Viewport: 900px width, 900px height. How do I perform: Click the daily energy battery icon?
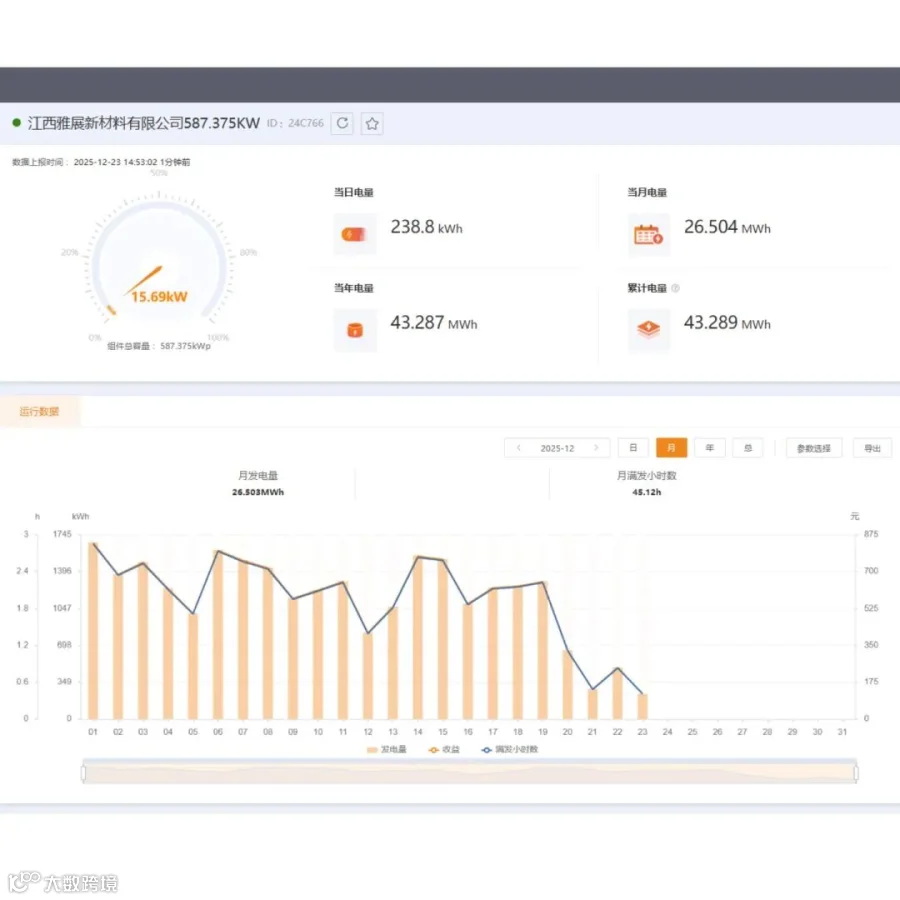coord(355,234)
